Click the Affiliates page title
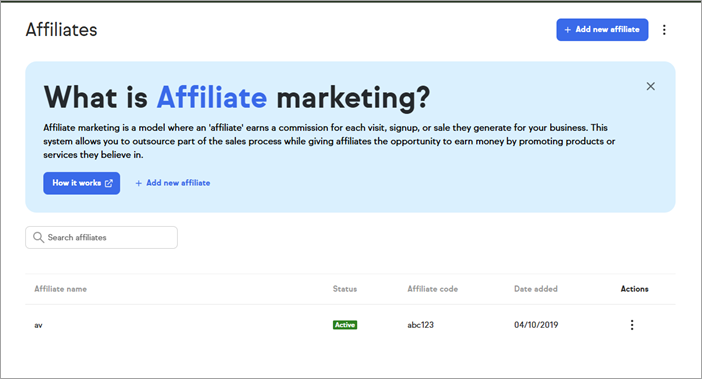 click(61, 30)
